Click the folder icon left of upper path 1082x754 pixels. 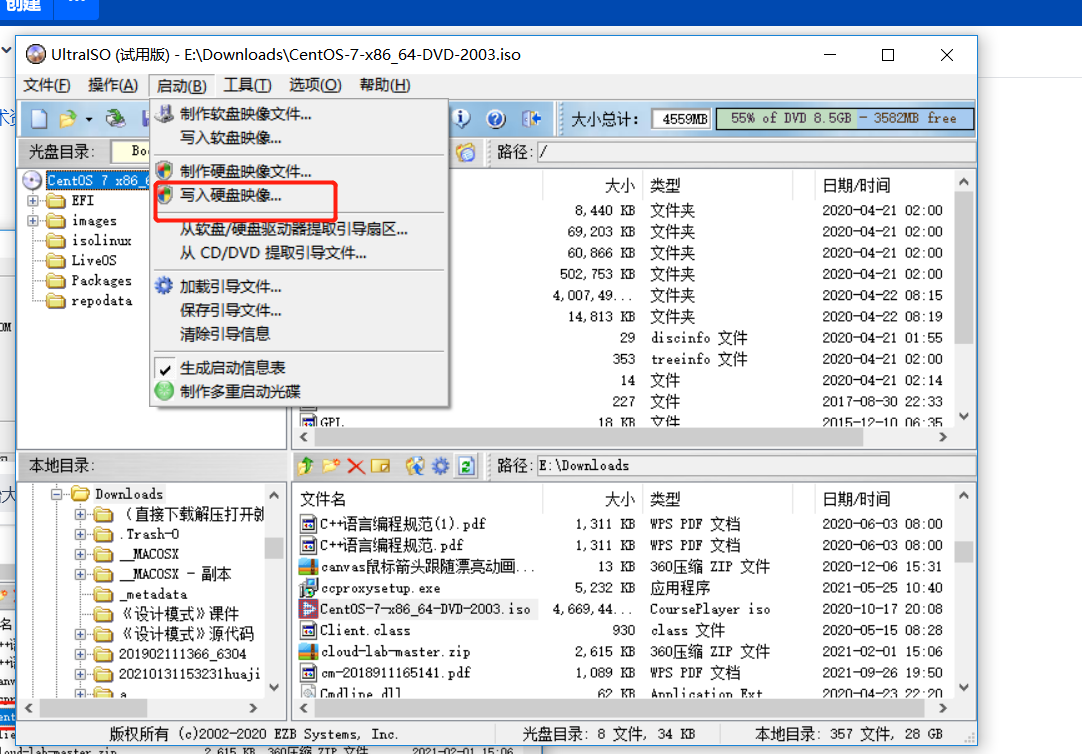pos(466,152)
